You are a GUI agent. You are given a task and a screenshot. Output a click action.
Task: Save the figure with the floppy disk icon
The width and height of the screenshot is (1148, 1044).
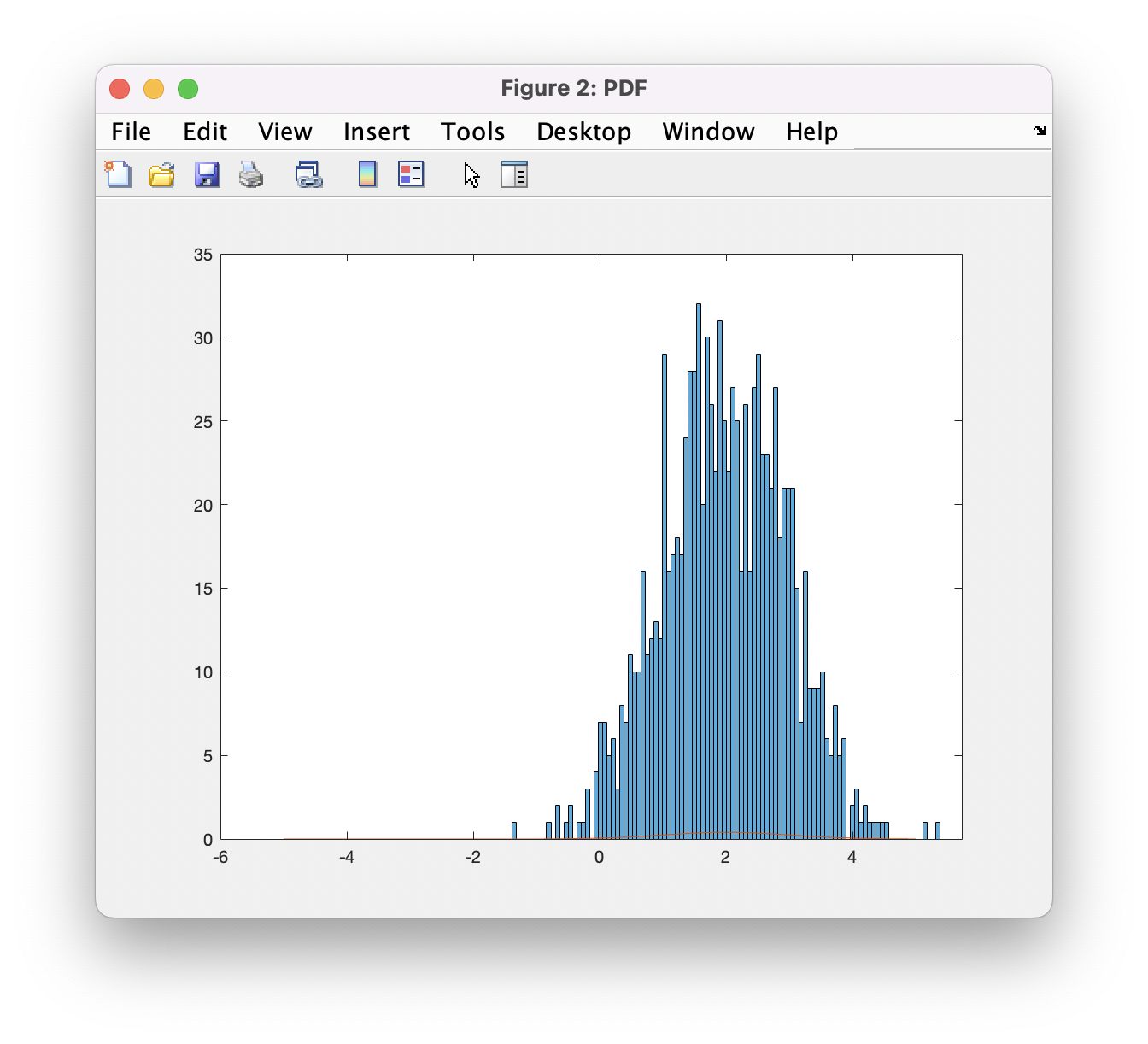tap(207, 174)
